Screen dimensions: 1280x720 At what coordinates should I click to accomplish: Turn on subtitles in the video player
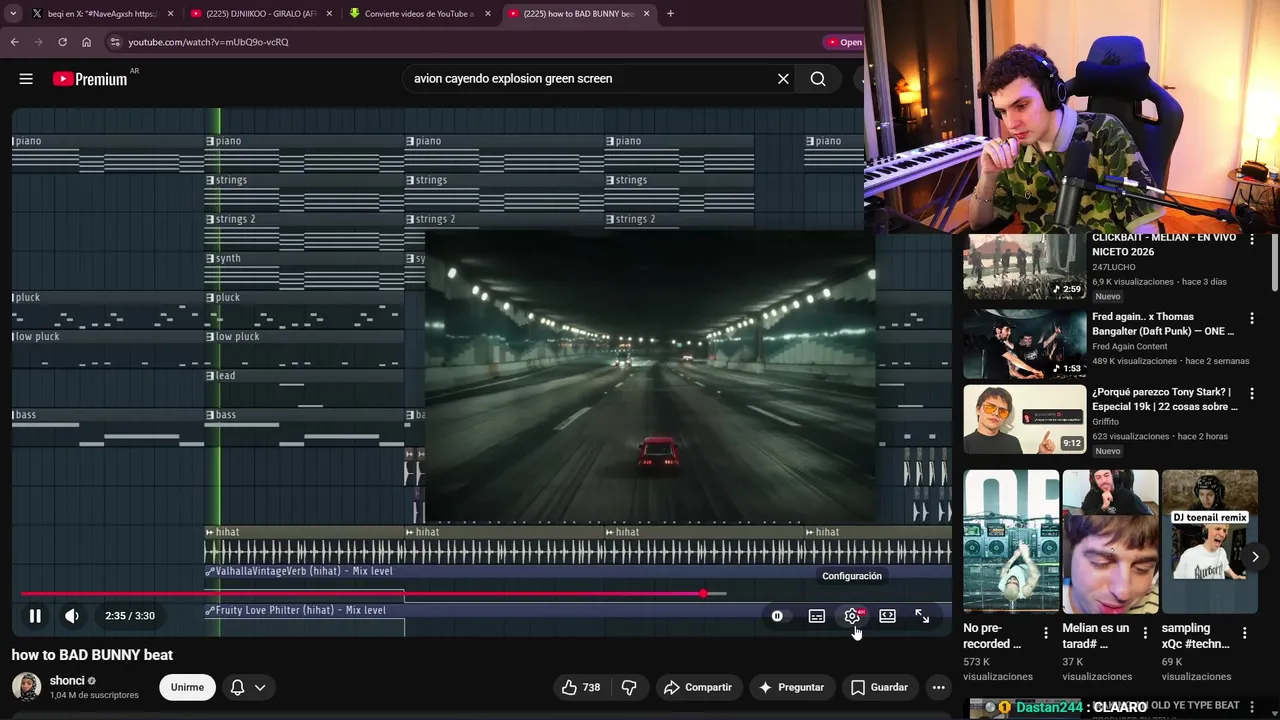pyautogui.click(x=817, y=616)
